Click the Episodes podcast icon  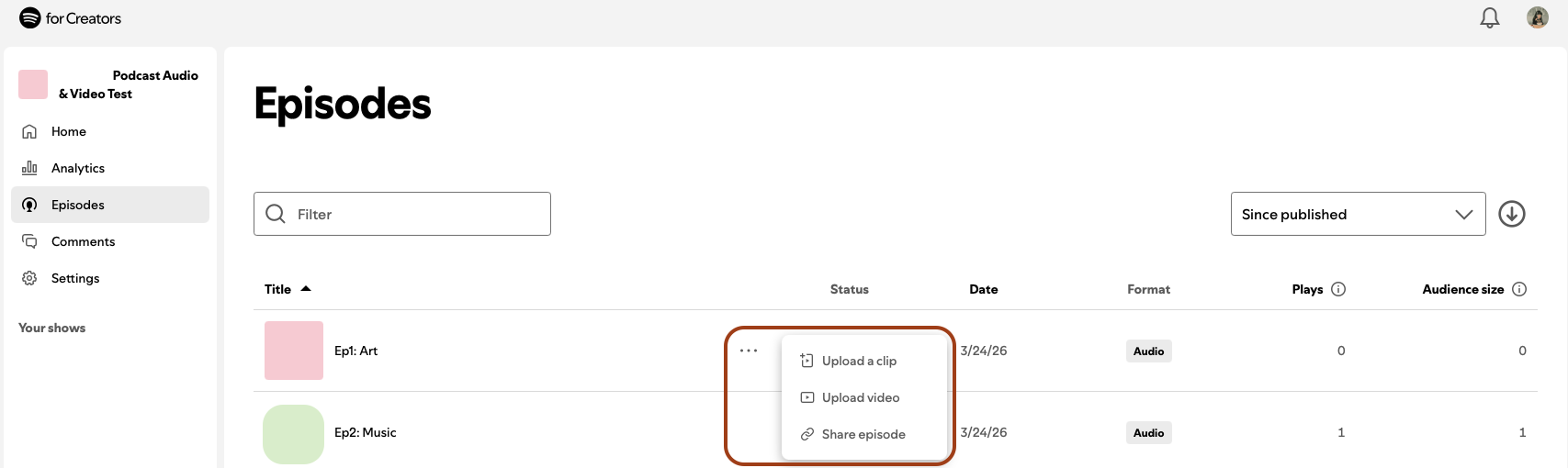click(x=29, y=205)
